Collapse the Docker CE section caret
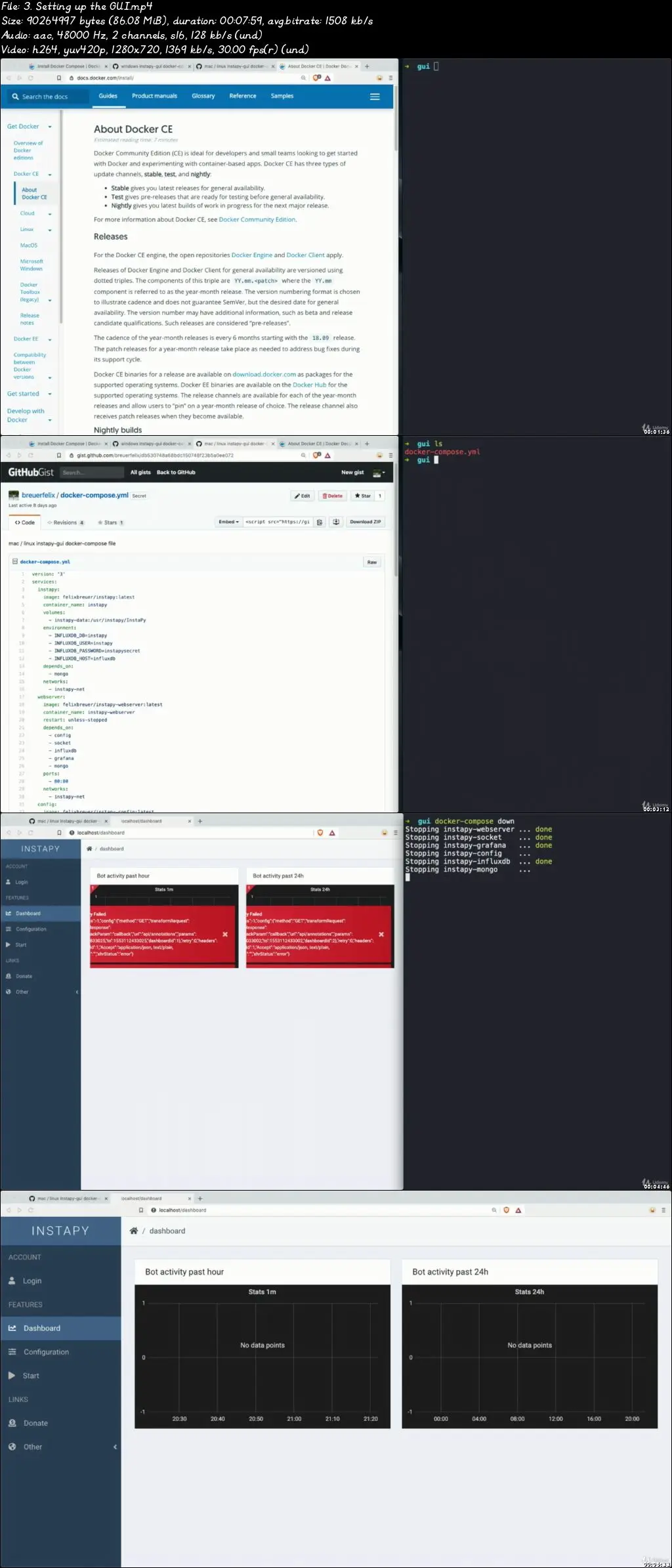 click(50, 175)
